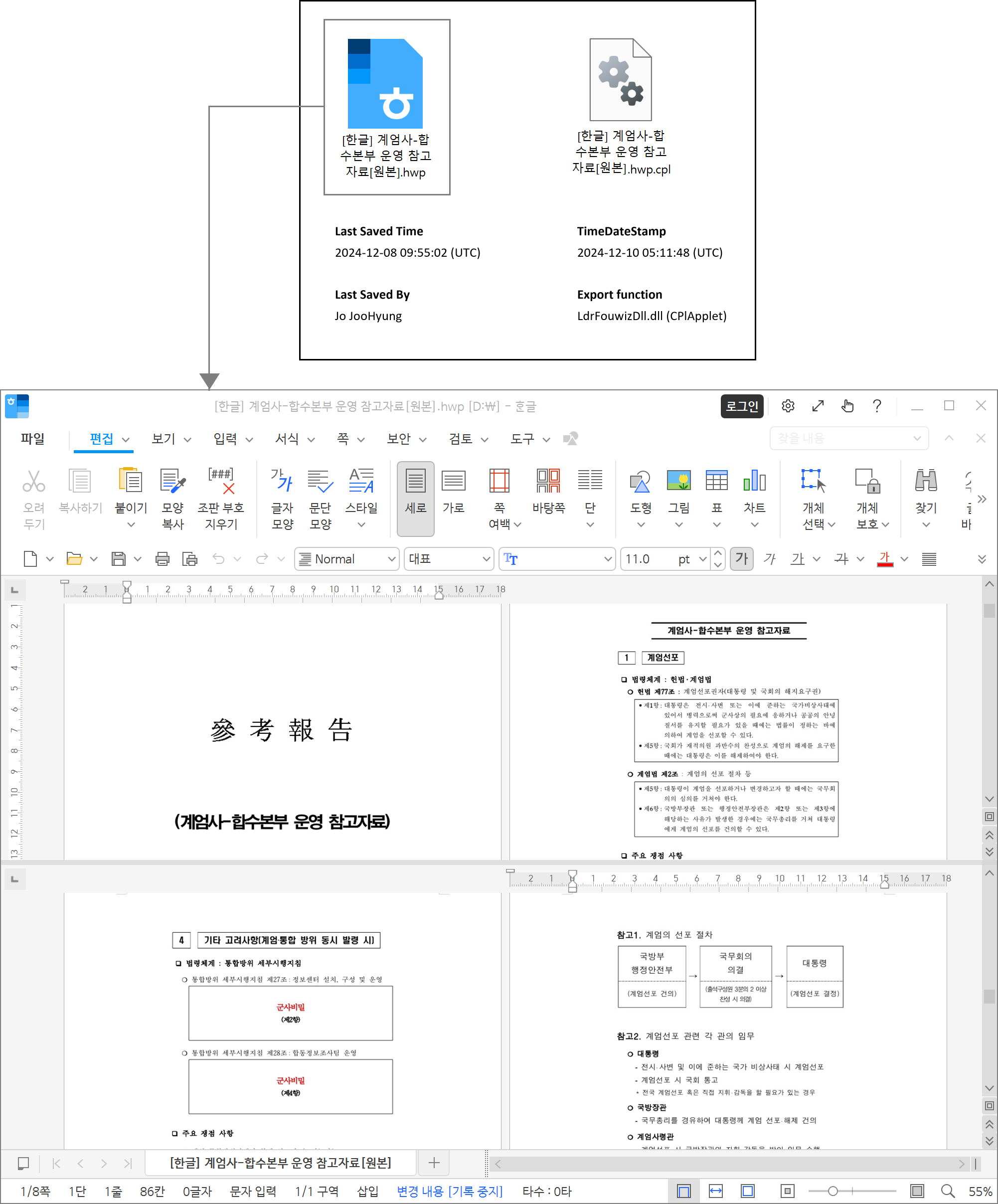The image size is (998, 1204).
Task: Expand the search box (찾을 내용) dropdown
Action: (x=917, y=438)
